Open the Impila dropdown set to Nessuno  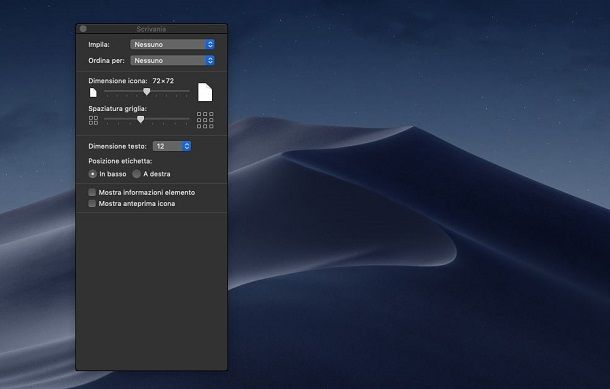[172, 44]
